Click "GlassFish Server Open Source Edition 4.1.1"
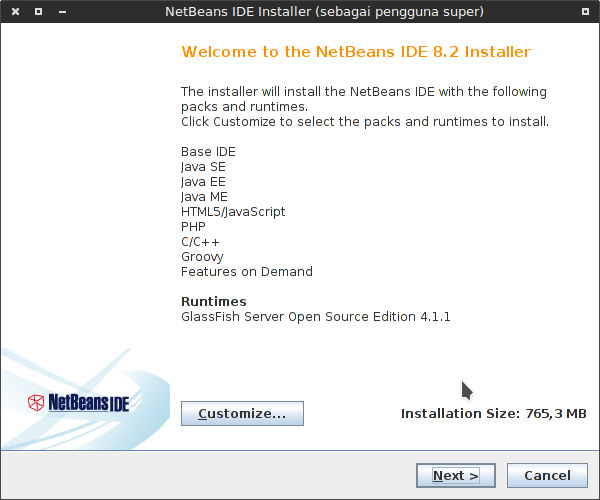The width and height of the screenshot is (600, 500). (316, 317)
